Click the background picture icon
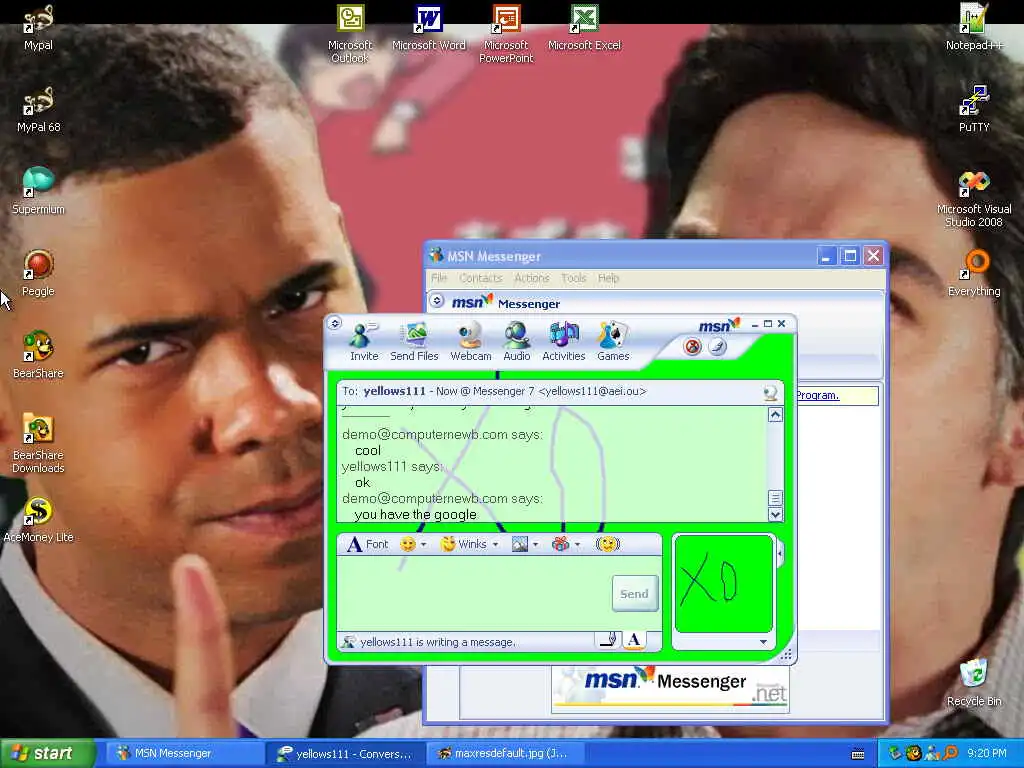 click(x=520, y=544)
